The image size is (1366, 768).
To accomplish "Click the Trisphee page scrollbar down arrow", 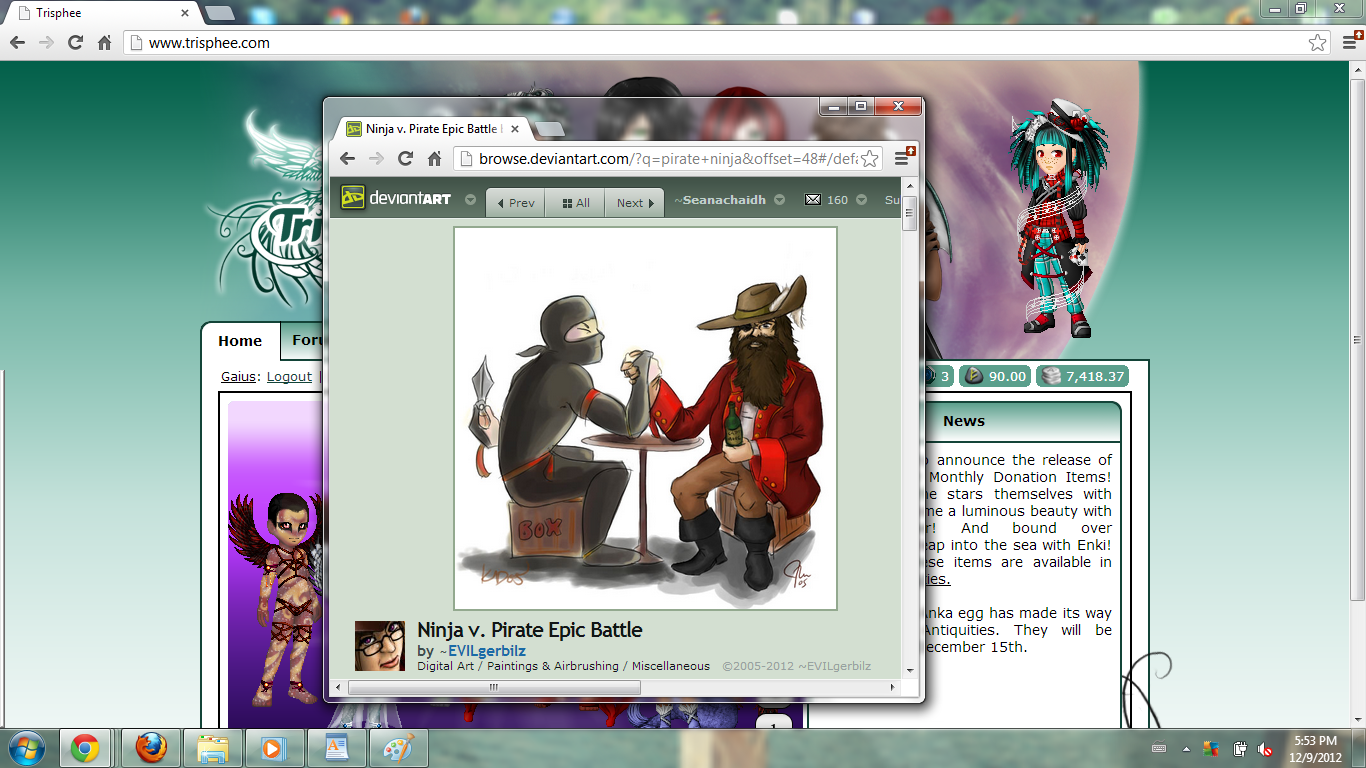I will [x=1358, y=722].
